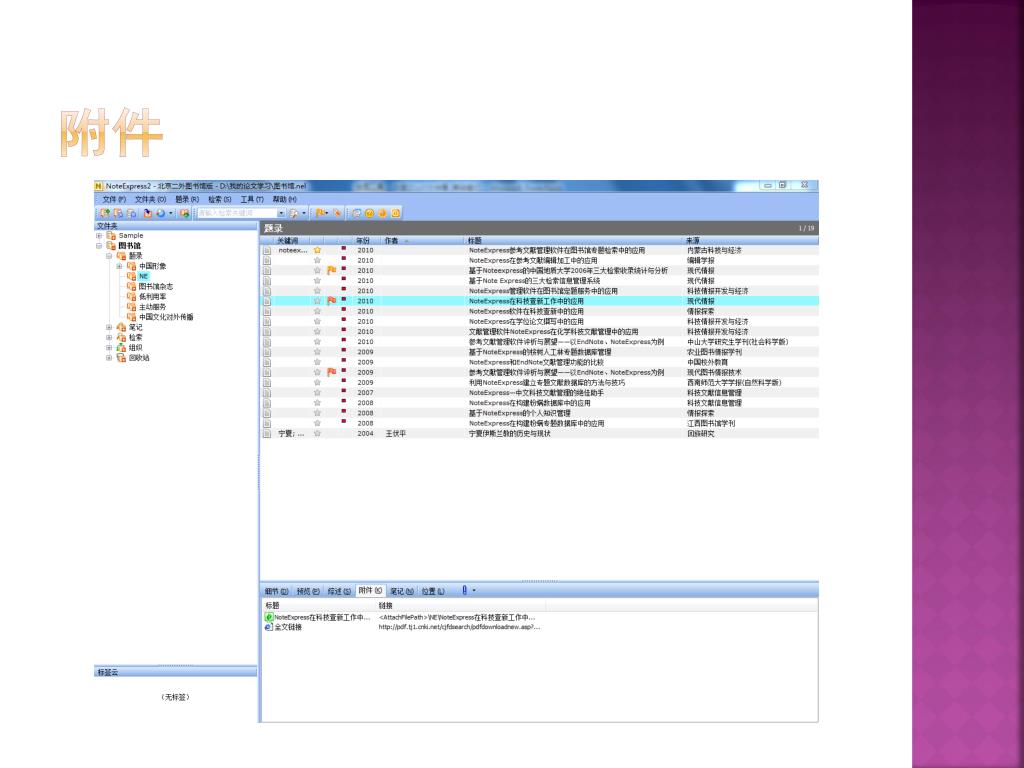Switch to the 综述 tab
This screenshot has height=768, width=1024.
[339, 591]
